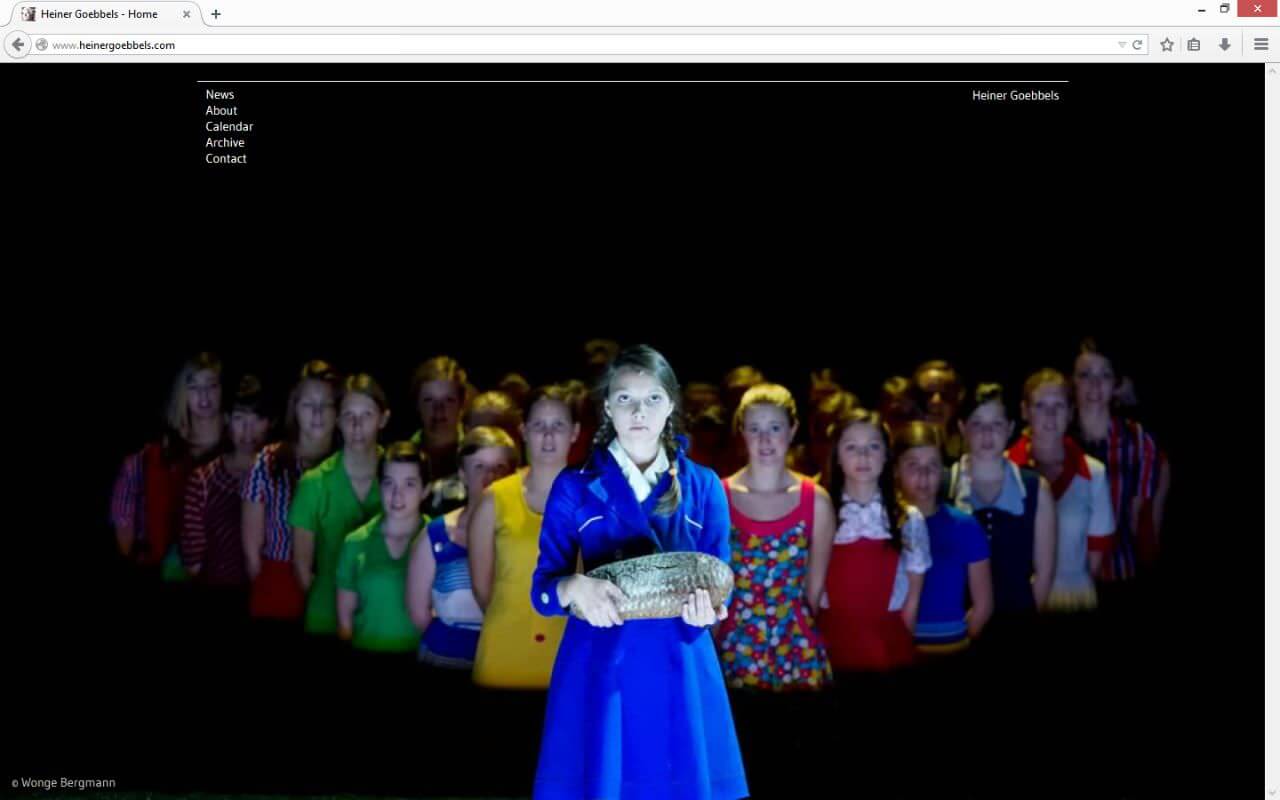Restore down the browser window
This screenshot has height=800, width=1280.
(x=1225, y=9)
